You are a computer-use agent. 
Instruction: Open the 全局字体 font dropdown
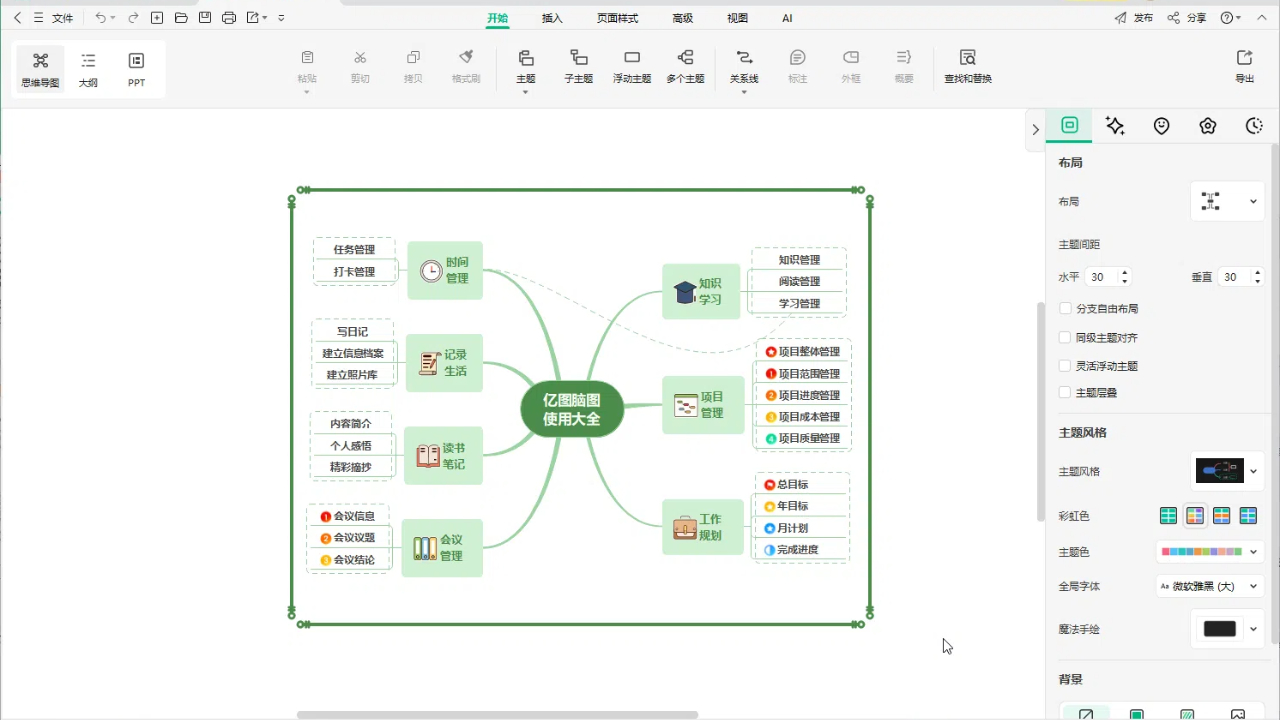coord(1209,586)
